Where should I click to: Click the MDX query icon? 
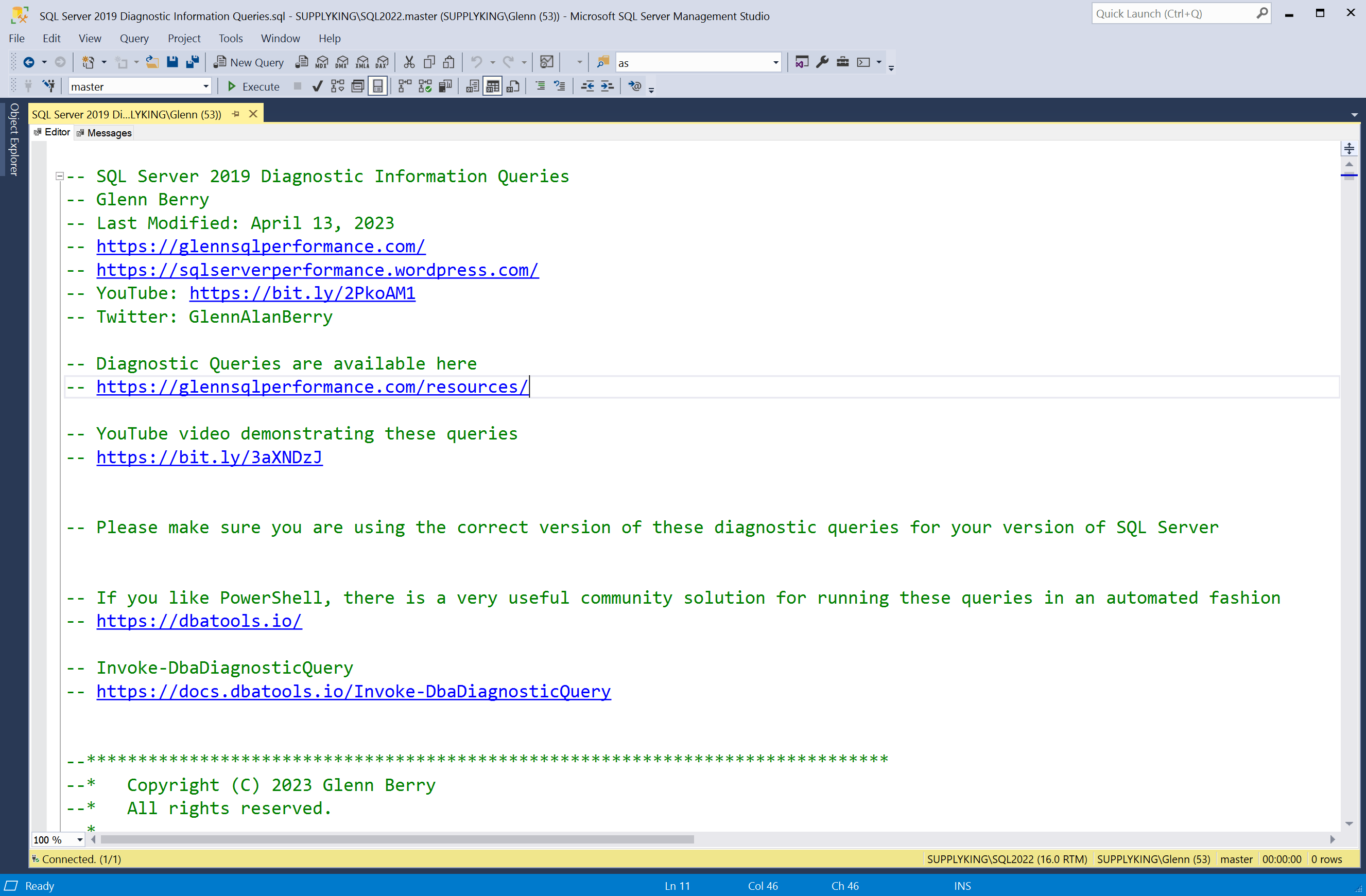(321, 62)
